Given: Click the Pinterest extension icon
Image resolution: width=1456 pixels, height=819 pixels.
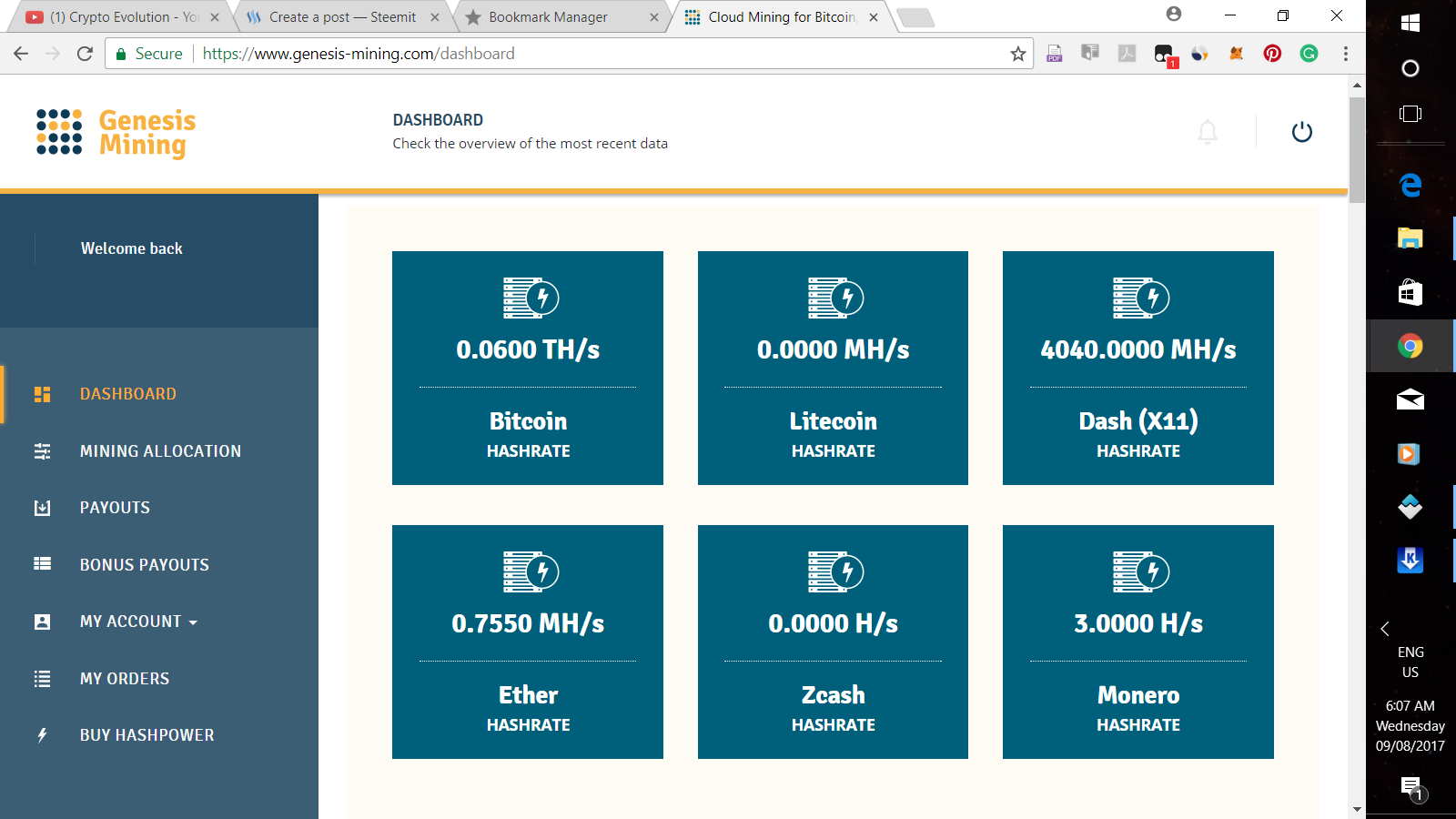Looking at the screenshot, I should coord(1272,54).
